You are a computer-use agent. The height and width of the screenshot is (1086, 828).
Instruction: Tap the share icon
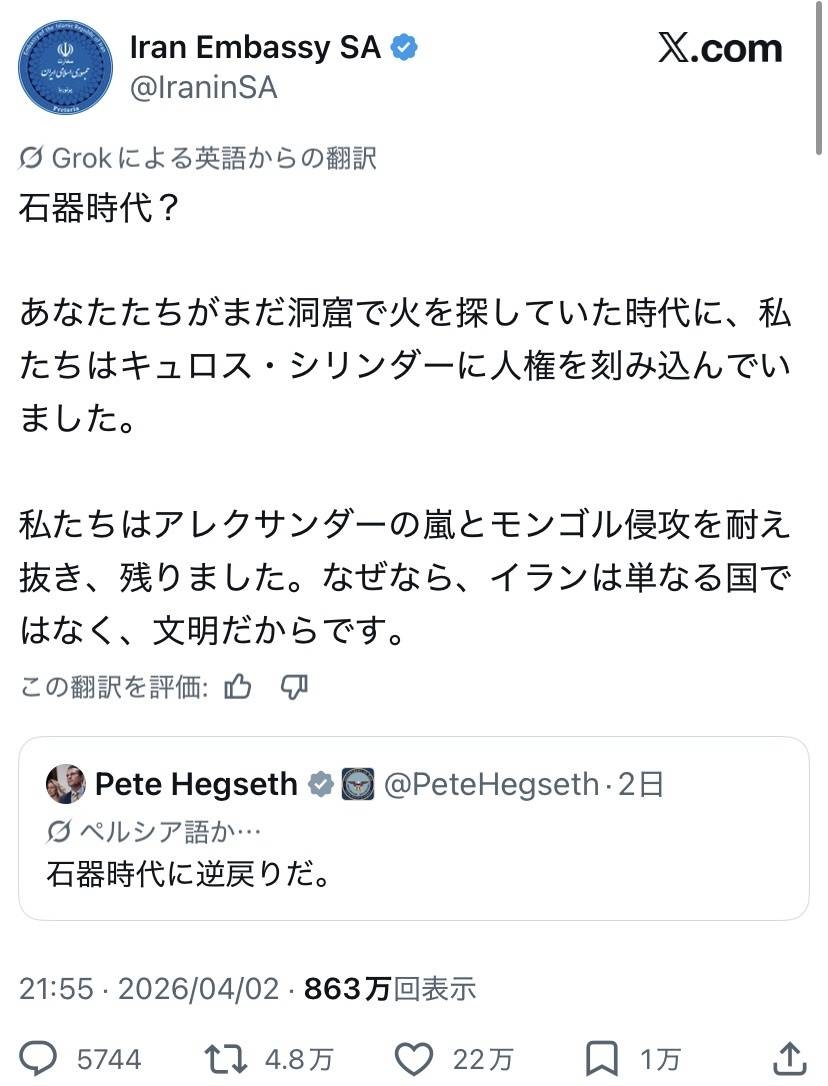[790, 1058]
